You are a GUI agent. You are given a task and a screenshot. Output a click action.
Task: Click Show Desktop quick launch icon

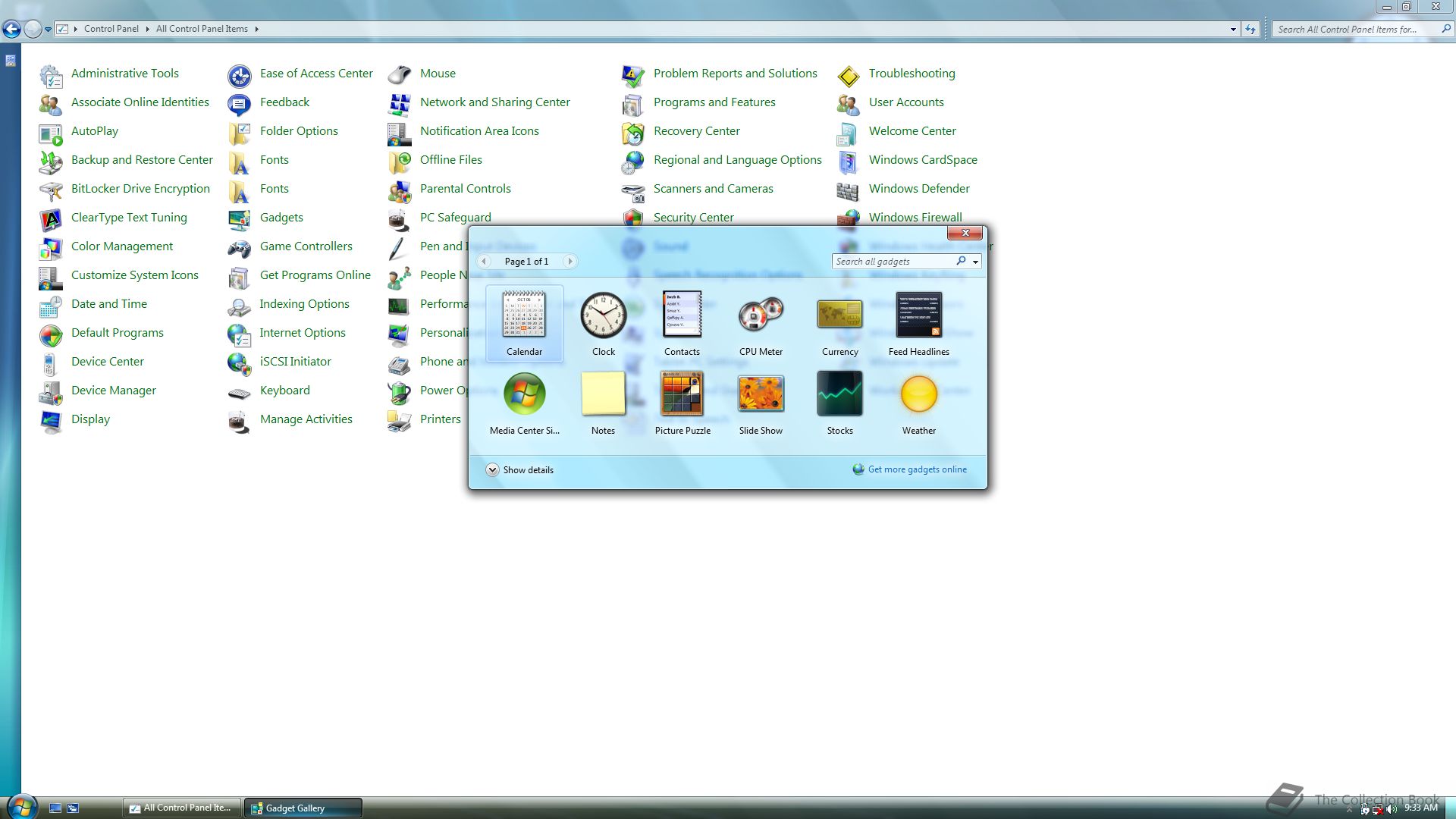click(55, 808)
